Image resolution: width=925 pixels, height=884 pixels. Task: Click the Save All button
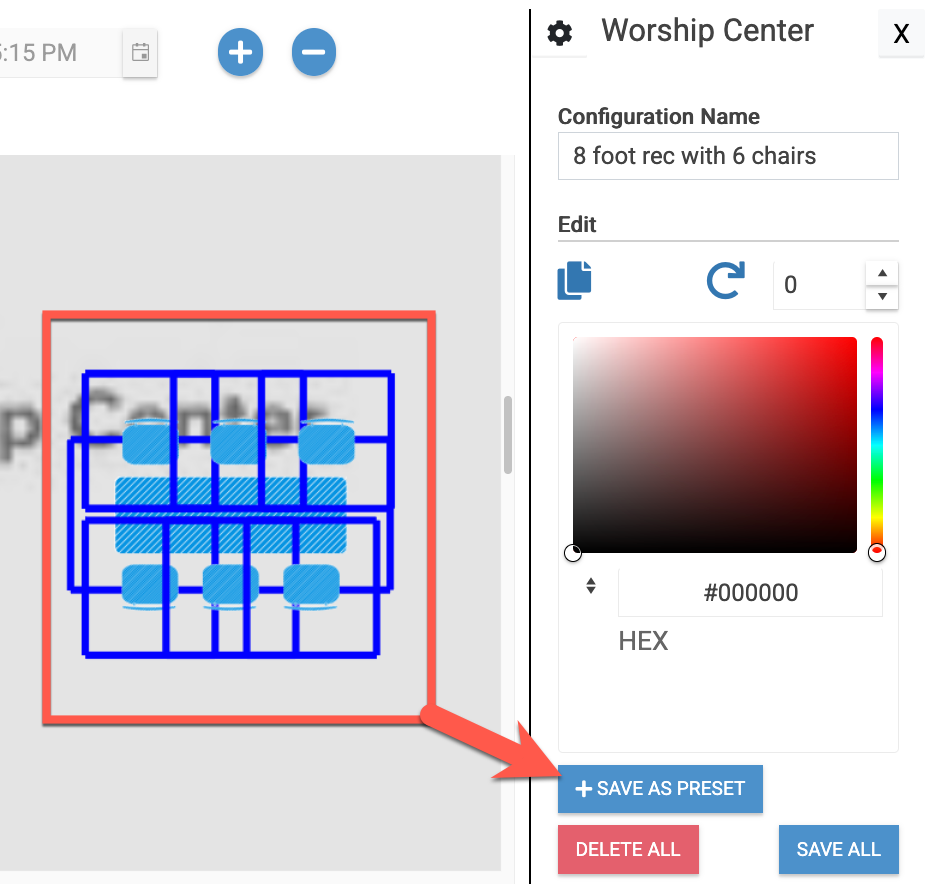pos(838,849)
